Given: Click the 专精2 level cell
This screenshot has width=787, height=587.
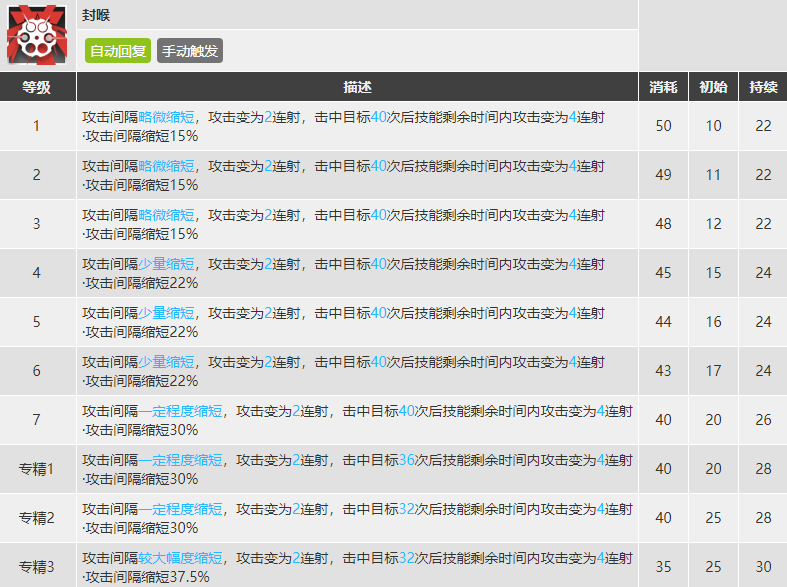Looking at the screenshot, I should coord(37,518).
